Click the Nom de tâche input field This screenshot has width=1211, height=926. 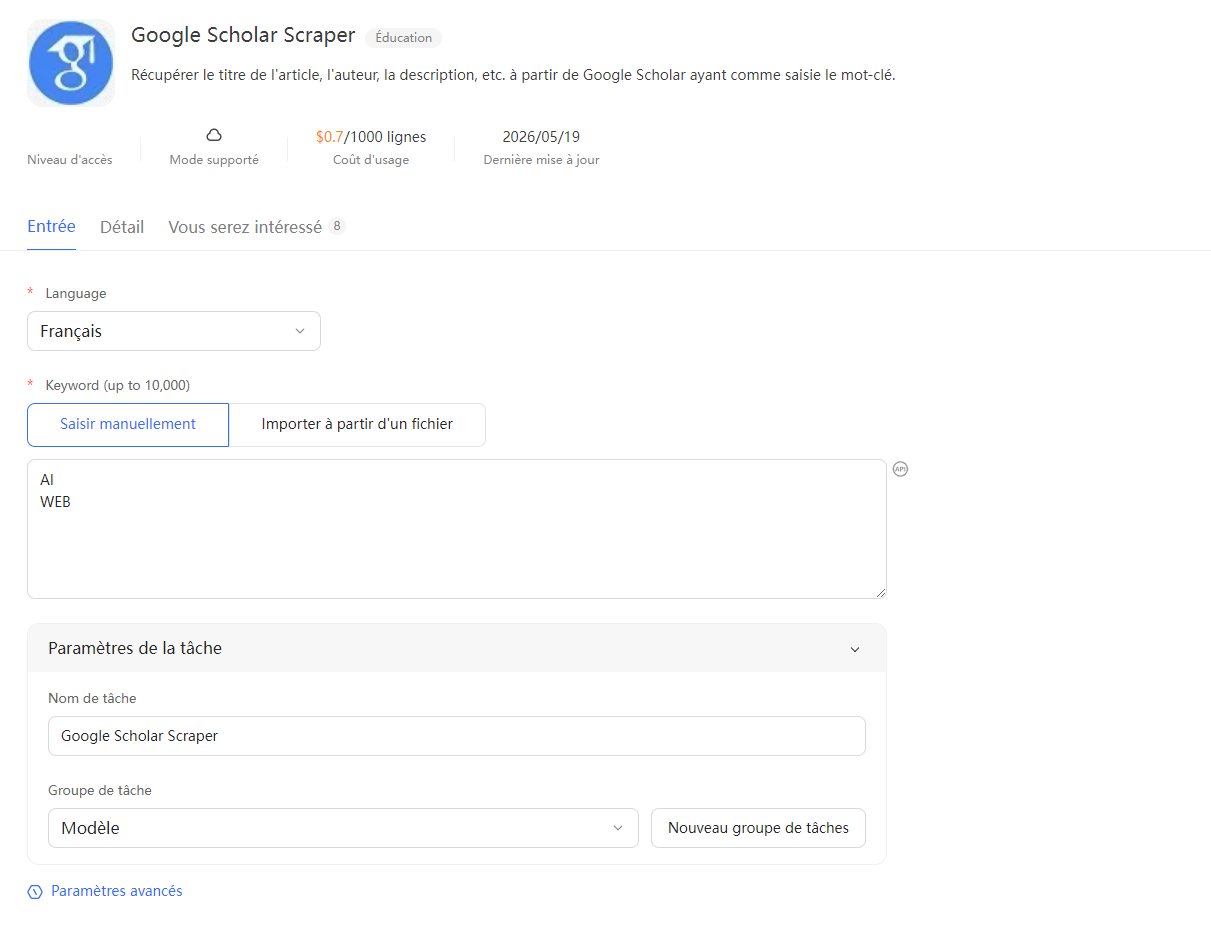pyautogui.click(x=457, y=736)
